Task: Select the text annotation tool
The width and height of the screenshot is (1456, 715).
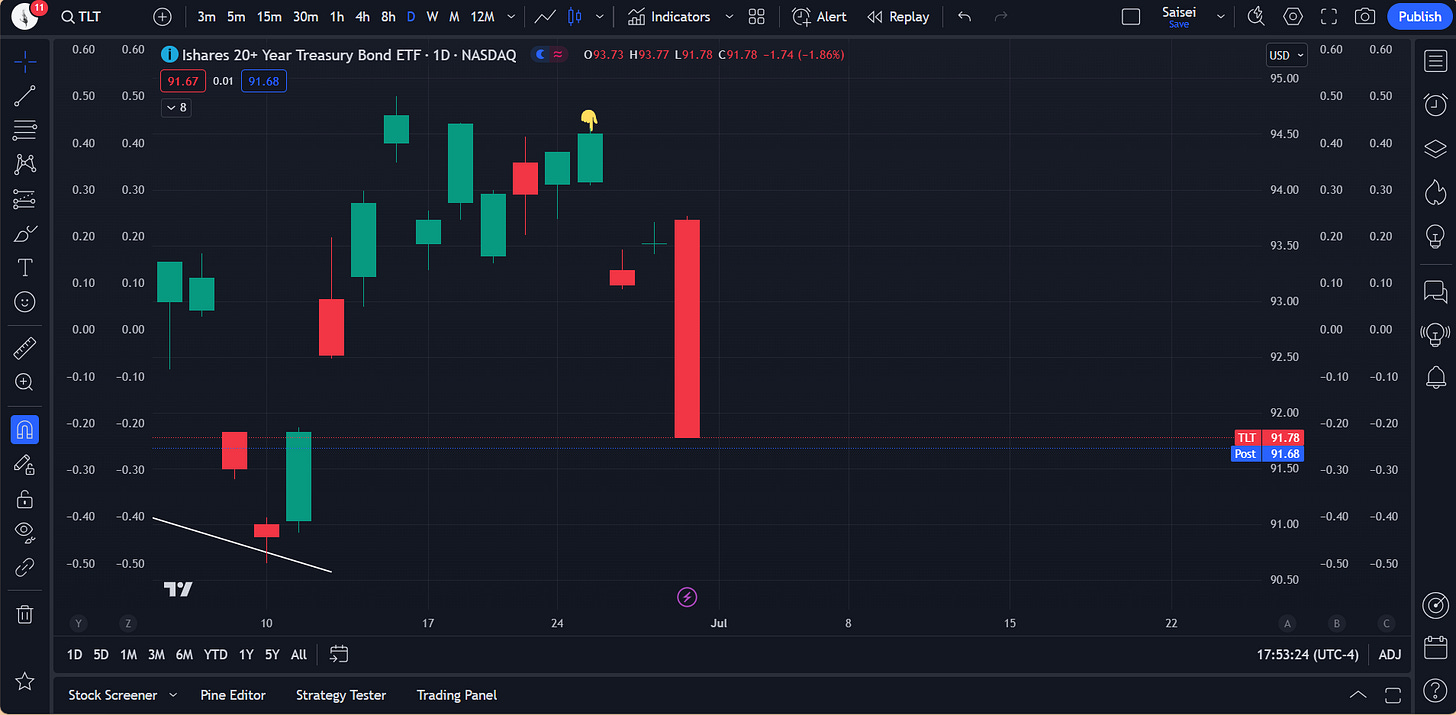Action: point(25,267)
